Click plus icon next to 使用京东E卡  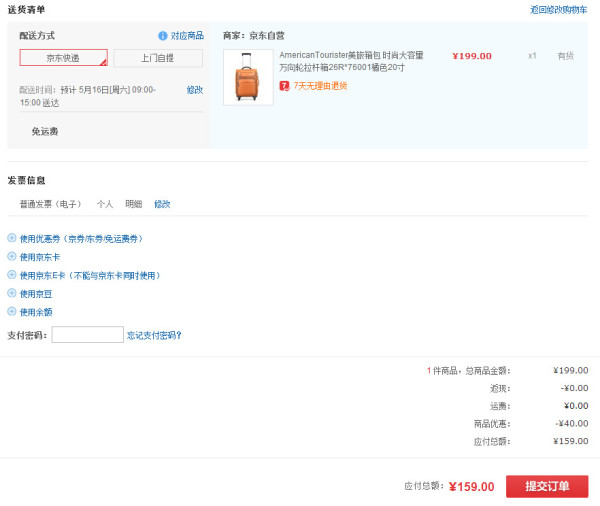pos(12,275)
